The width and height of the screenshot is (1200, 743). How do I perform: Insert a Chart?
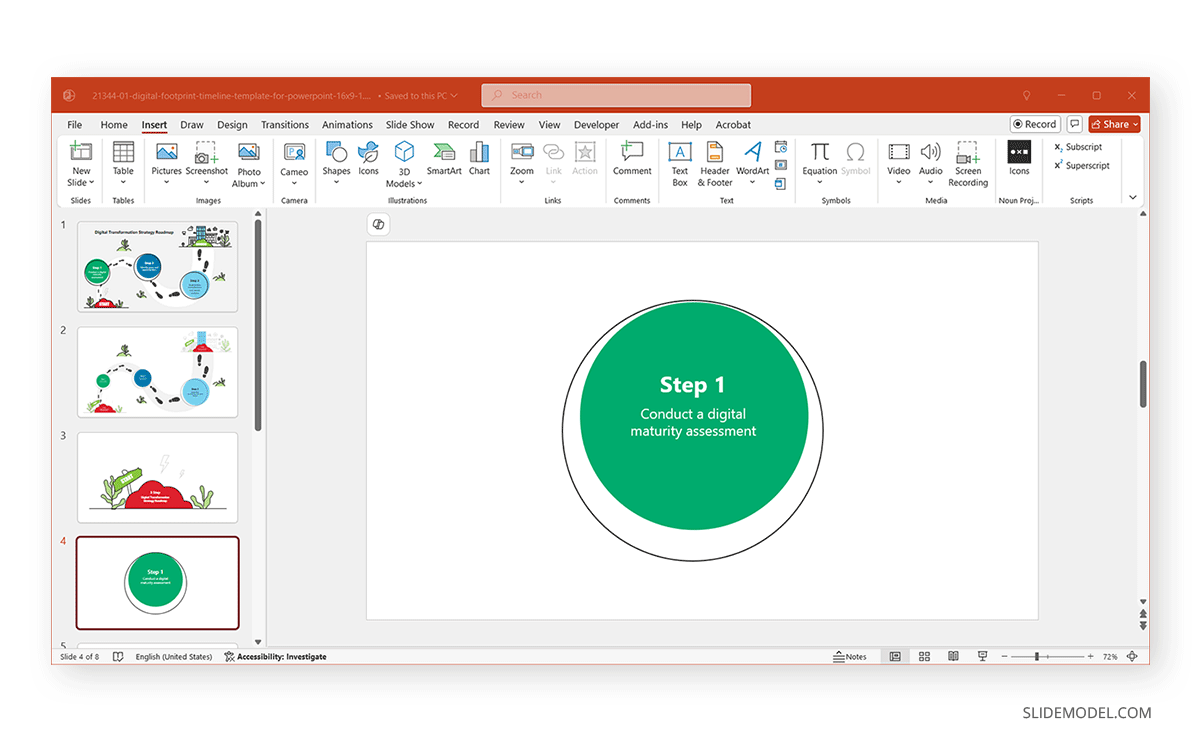[480, 158]
